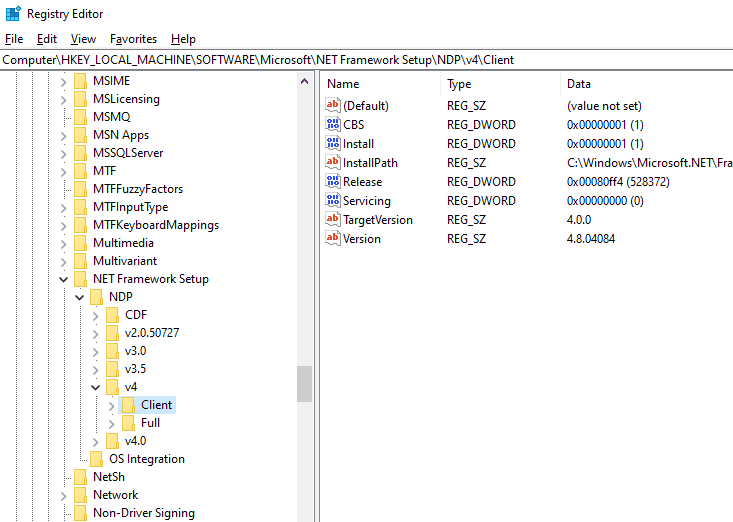The height and width of the screenshot is (522, 733).
Task: Select the Install DWORD value icon
Action: click(x=333, y=143)
